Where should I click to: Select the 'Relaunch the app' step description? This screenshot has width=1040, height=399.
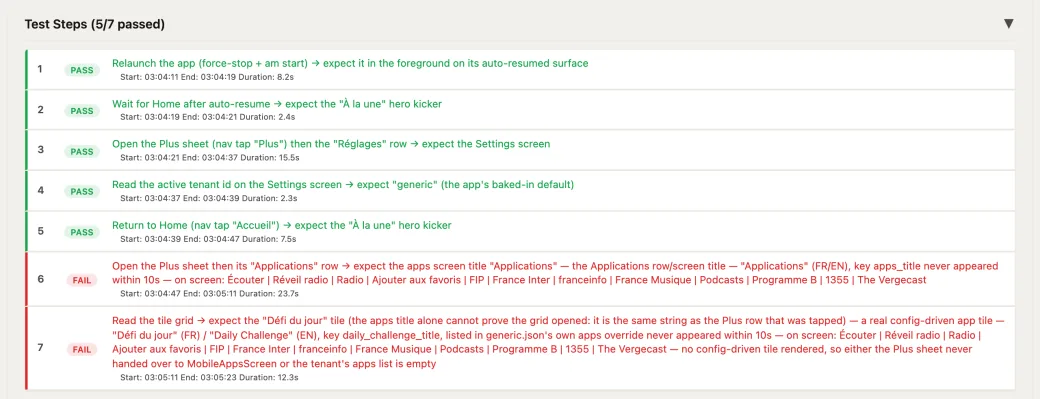click(350, 63)
